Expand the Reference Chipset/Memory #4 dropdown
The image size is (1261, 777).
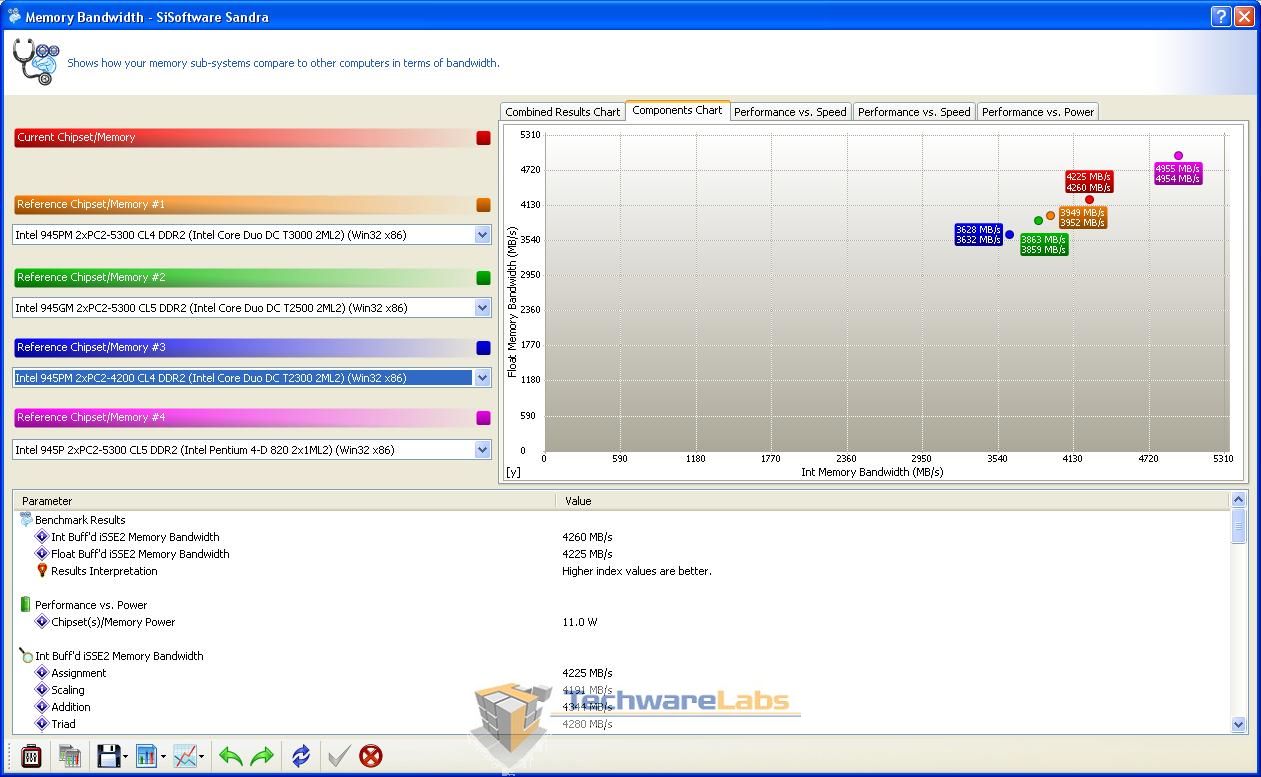[482, 450]
